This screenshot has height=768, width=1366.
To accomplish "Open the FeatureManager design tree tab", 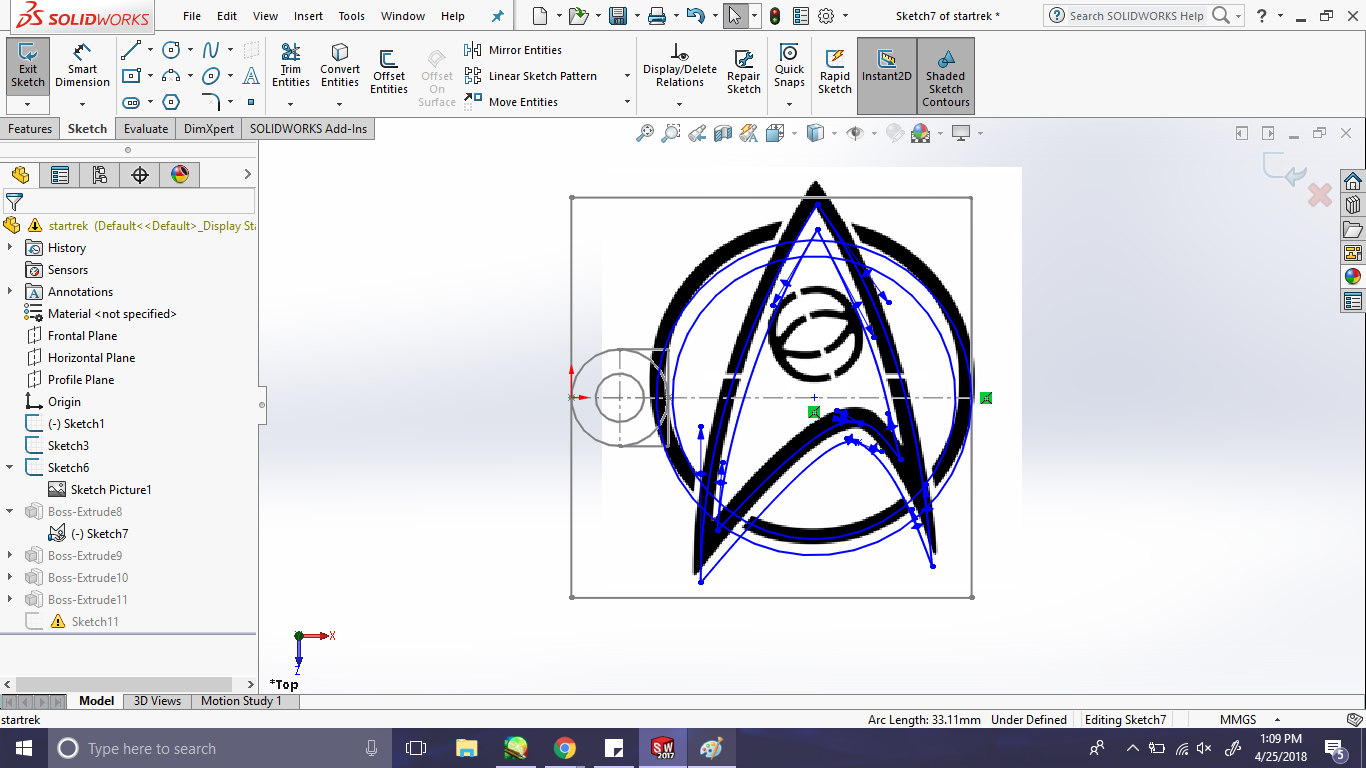I will [x=20, y=175].
